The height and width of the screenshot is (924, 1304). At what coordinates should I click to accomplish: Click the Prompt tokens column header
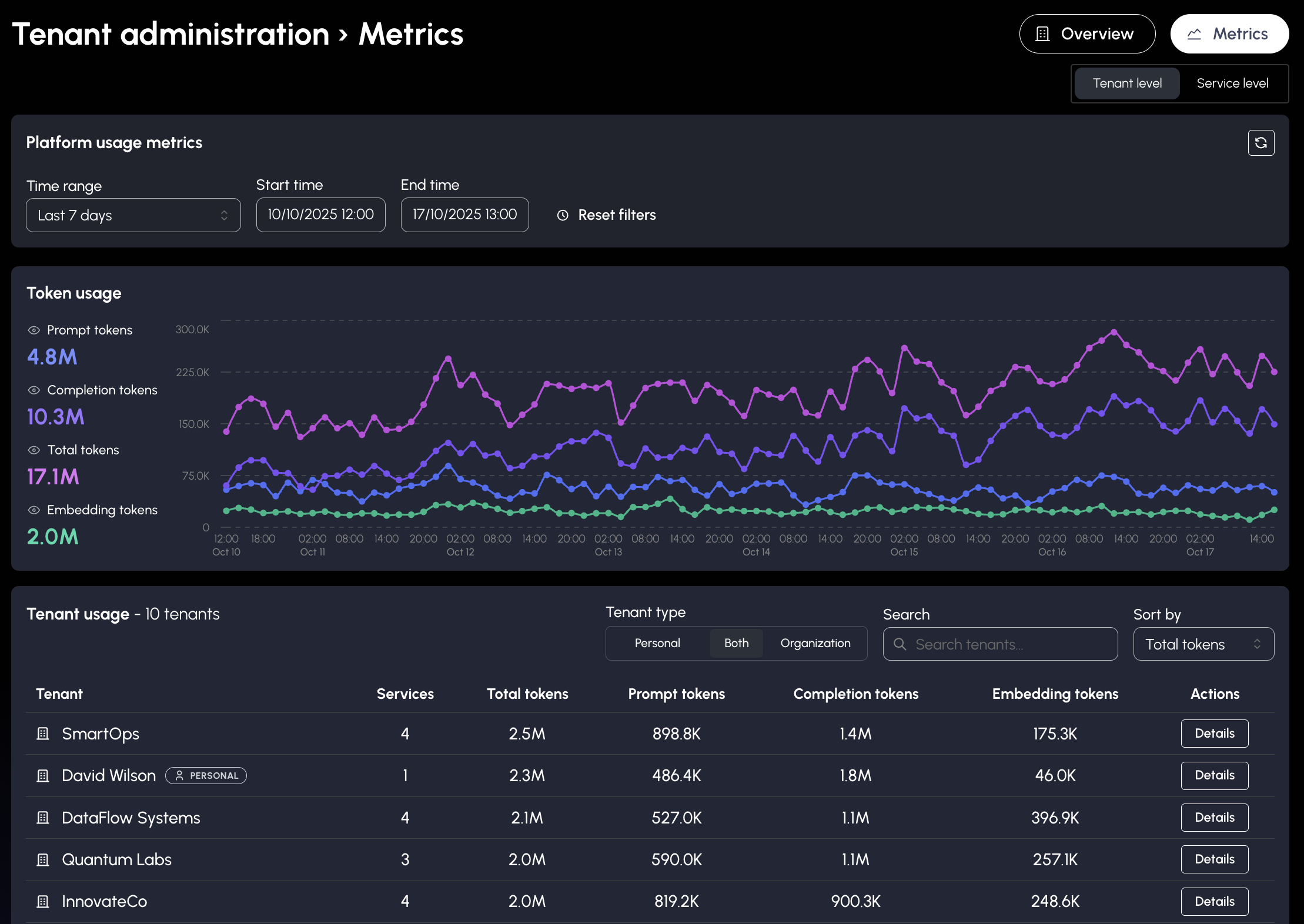click(677, 694)
